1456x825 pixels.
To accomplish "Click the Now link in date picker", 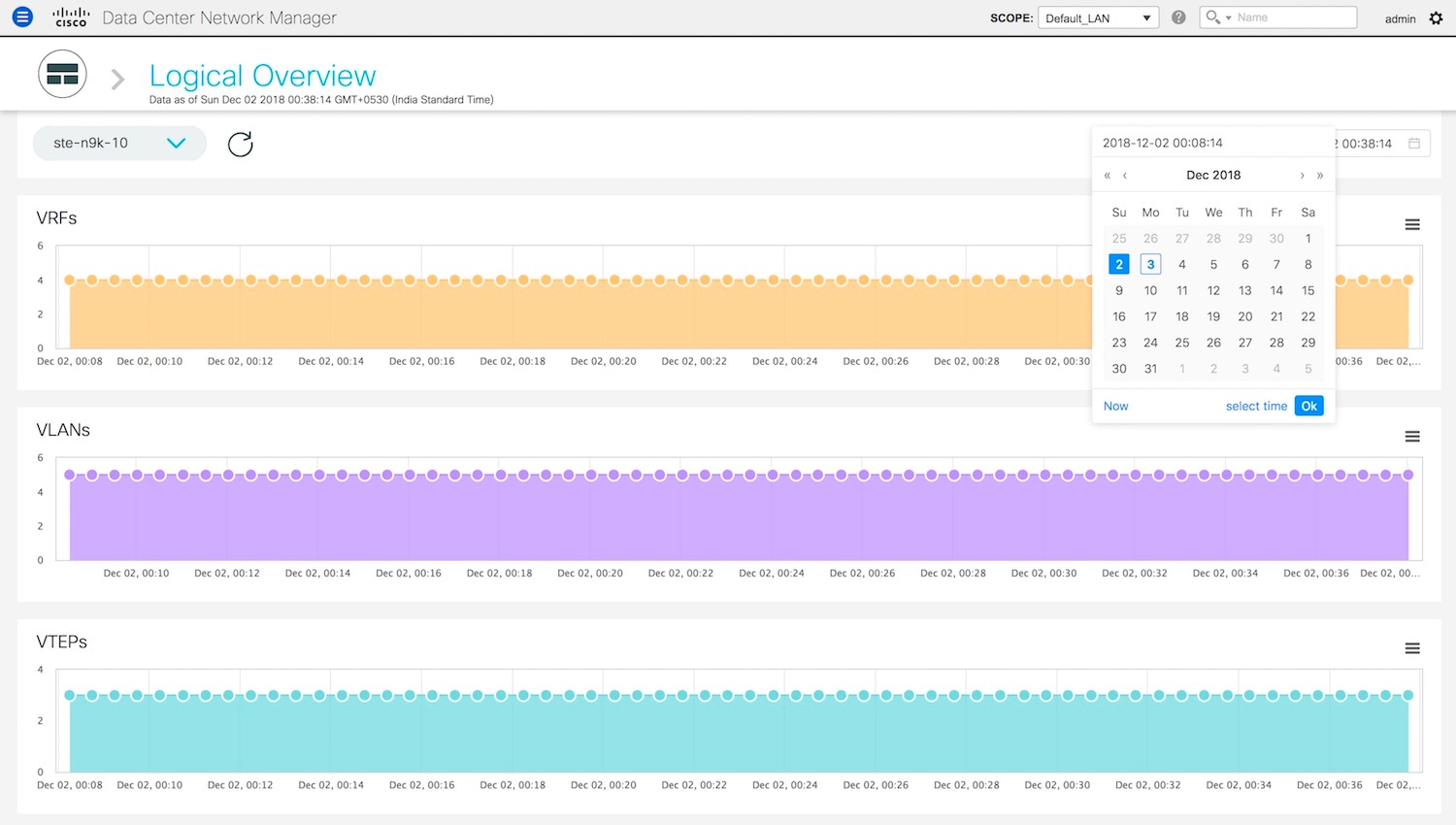I will point(1115,406).
